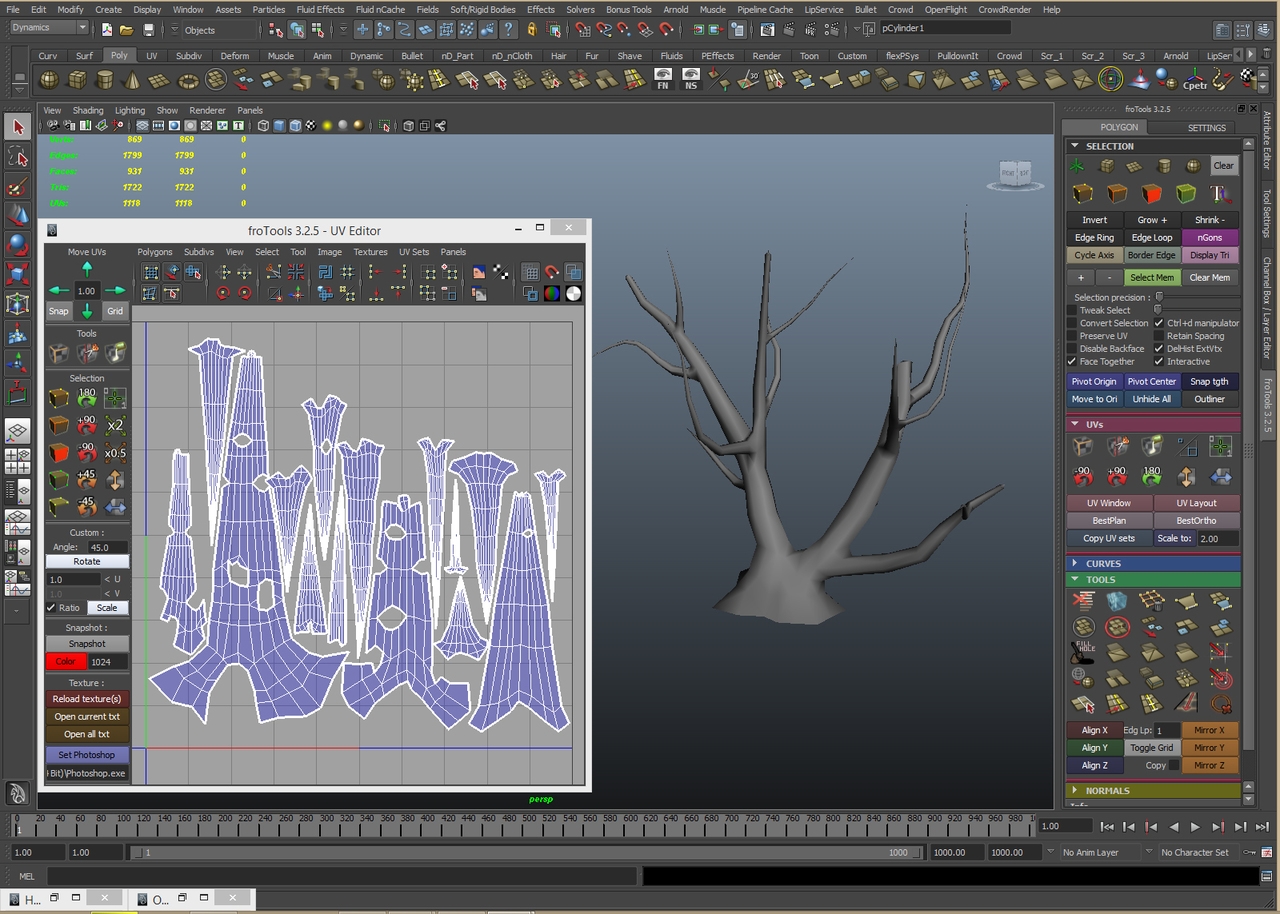Uncheck the Interactive checkbox
1280x914 pixels.
click(1159, 362)
